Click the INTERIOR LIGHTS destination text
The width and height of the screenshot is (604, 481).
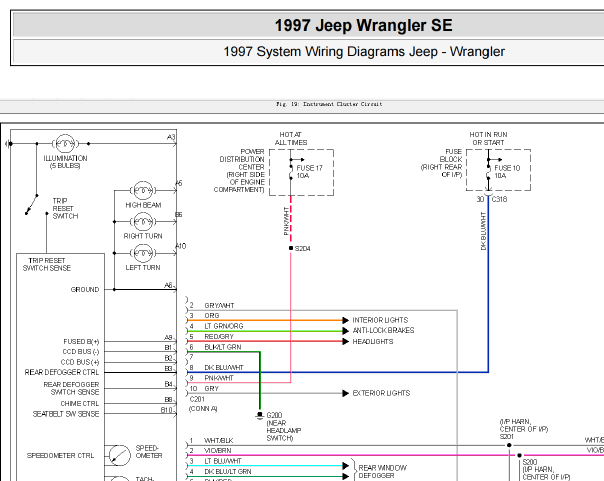coord(380,320)
